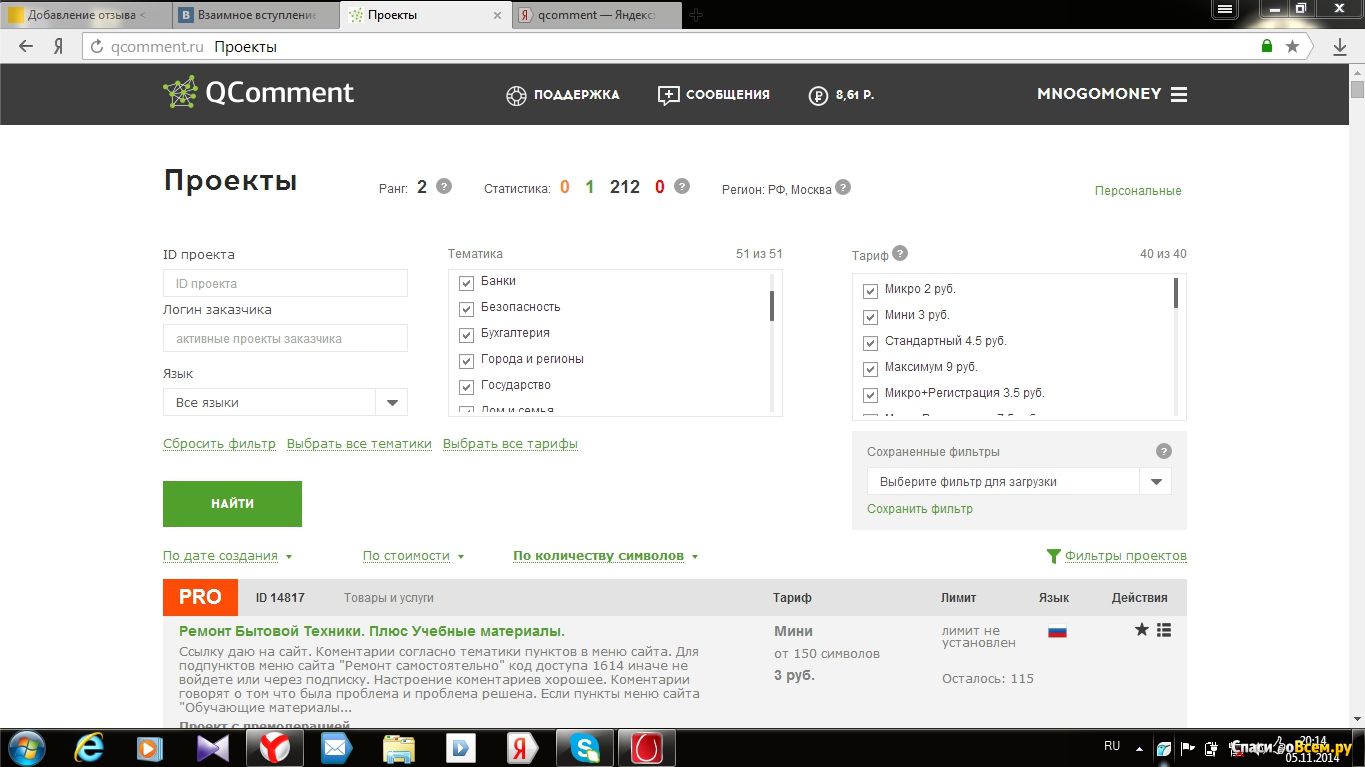Switch to the Добавление отзыва tab
1365x767 pixels.
click(86, 15)
